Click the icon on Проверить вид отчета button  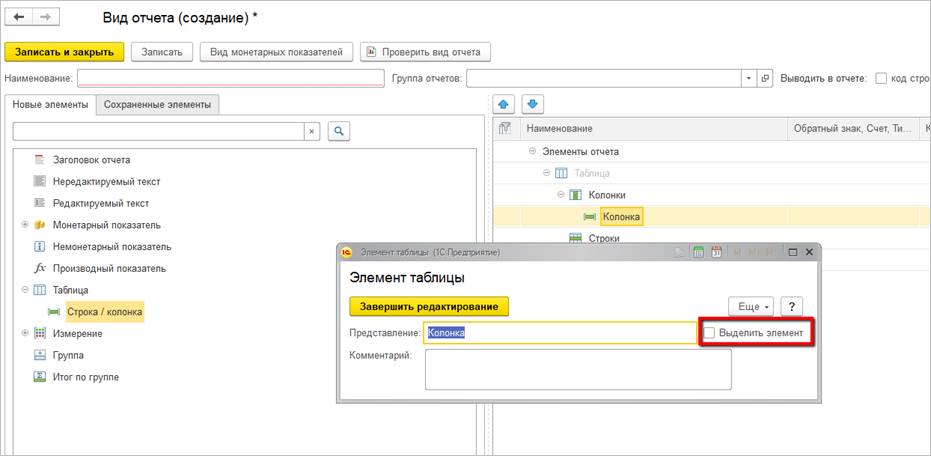click(372, 52)
